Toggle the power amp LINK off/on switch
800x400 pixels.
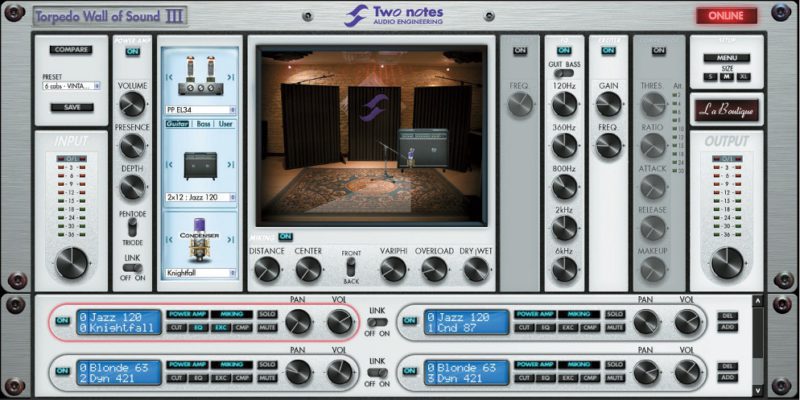tap(133, 268)
